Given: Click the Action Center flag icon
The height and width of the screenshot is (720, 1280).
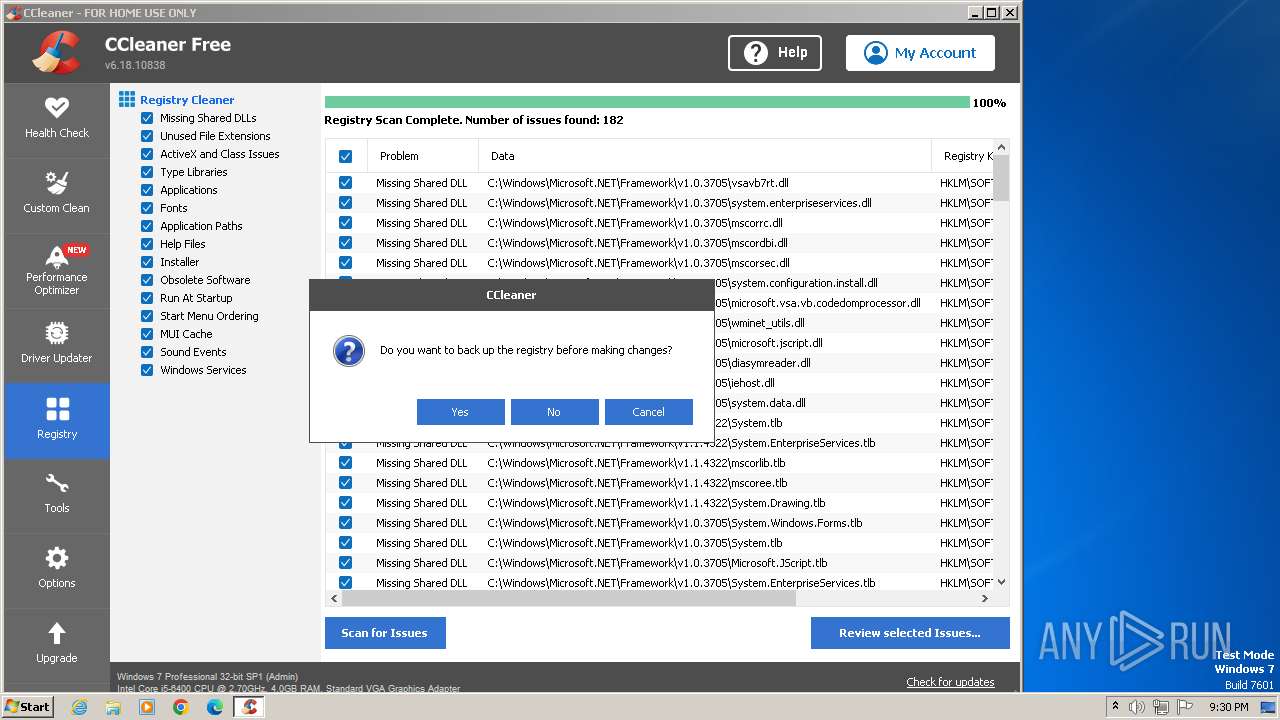Looking at the screenshot, I should tap(1185, 707).
